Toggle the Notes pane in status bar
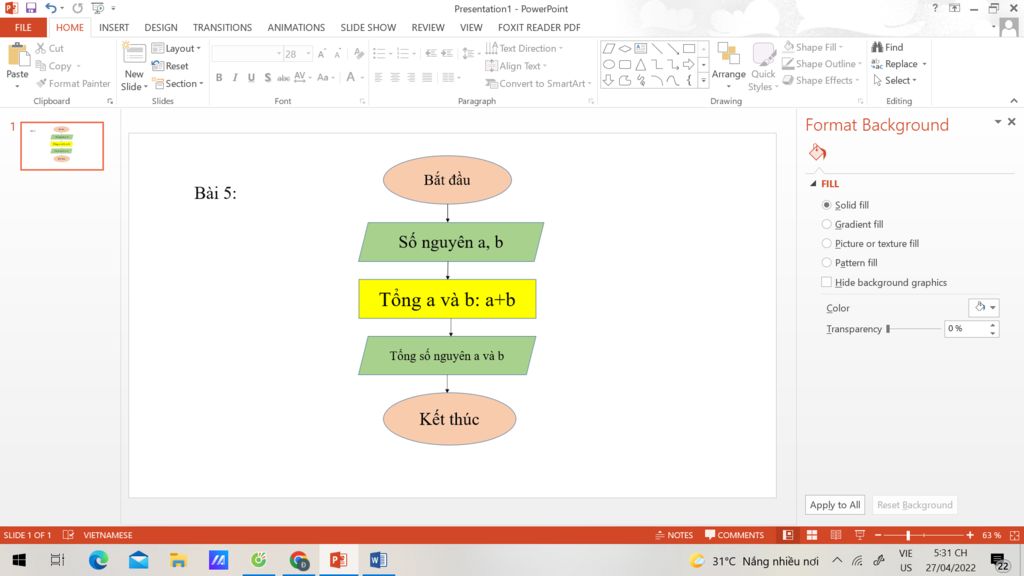 [x=674, y=535]
